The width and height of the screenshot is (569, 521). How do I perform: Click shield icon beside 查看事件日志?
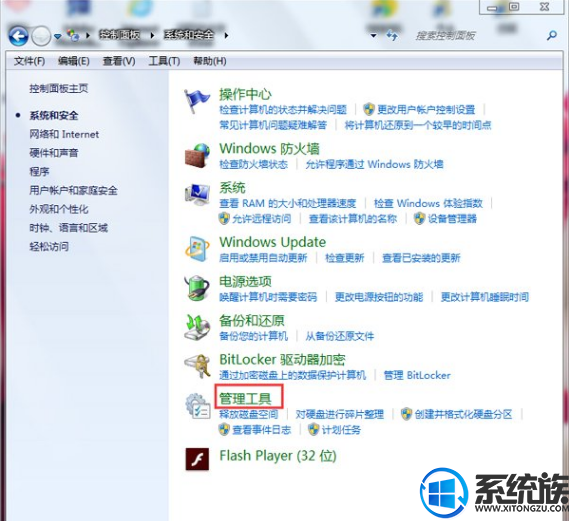pyautogui.click(x=224, y=430)
